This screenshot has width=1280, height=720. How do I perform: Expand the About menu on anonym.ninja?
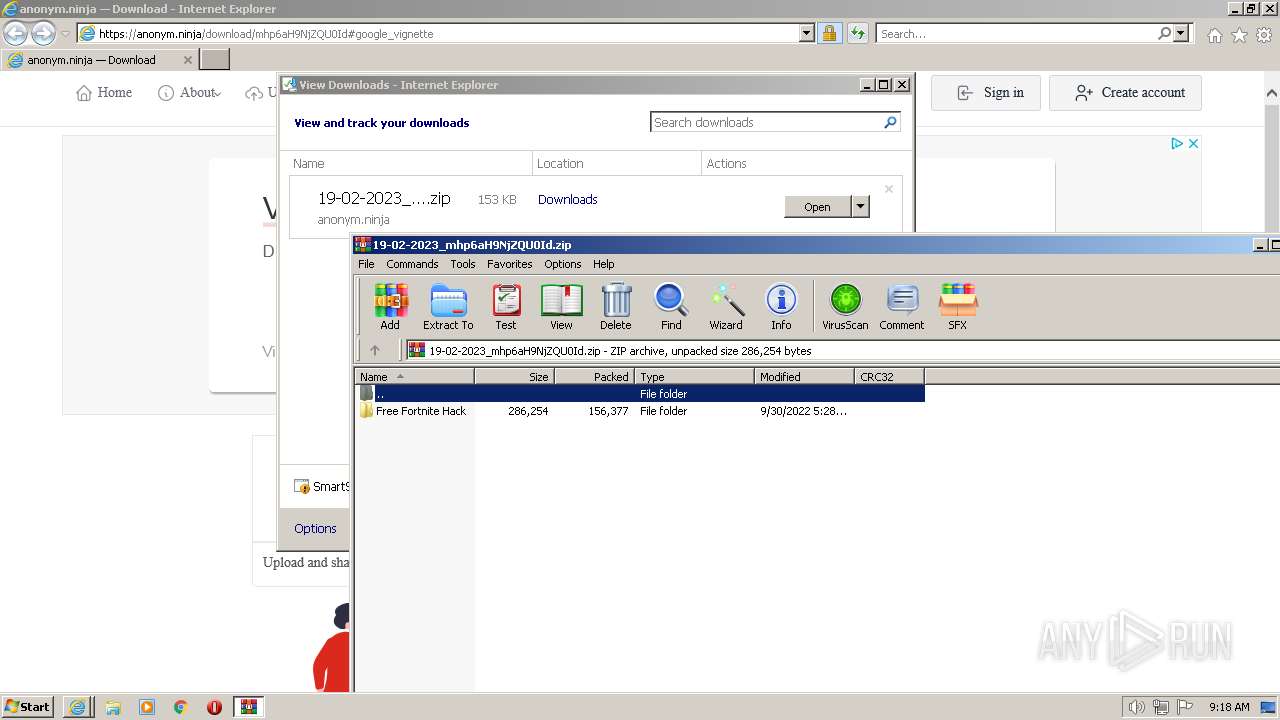[x=190, y=92]
